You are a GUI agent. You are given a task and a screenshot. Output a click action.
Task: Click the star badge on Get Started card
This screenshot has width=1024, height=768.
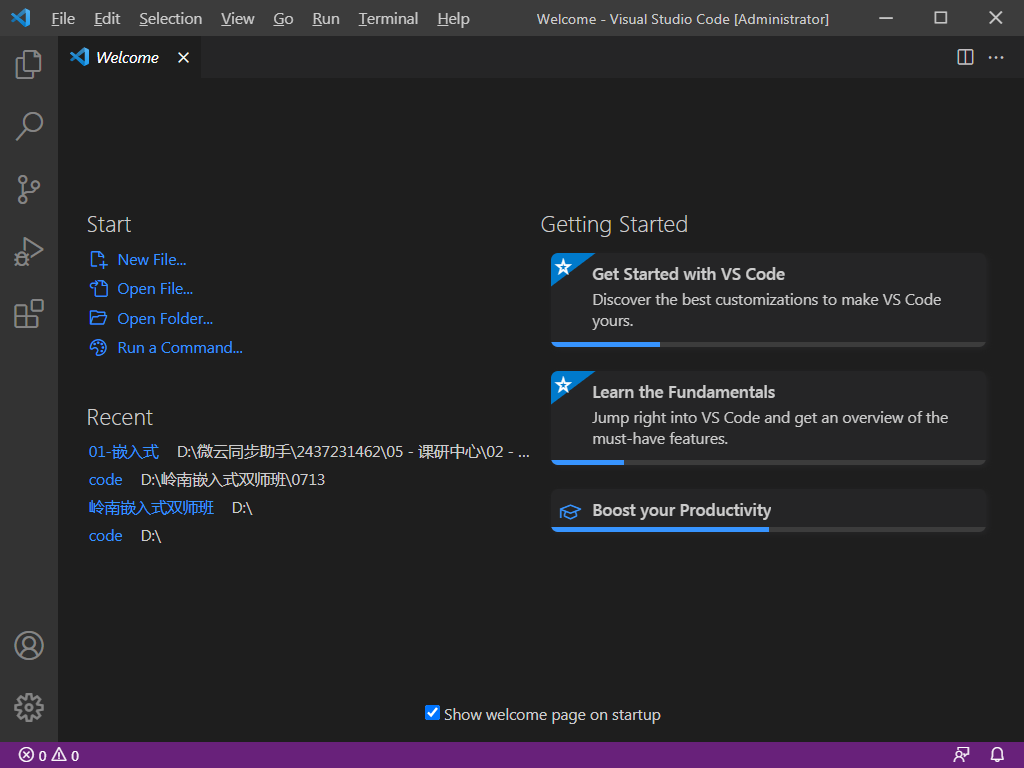(x=564, y=266)
